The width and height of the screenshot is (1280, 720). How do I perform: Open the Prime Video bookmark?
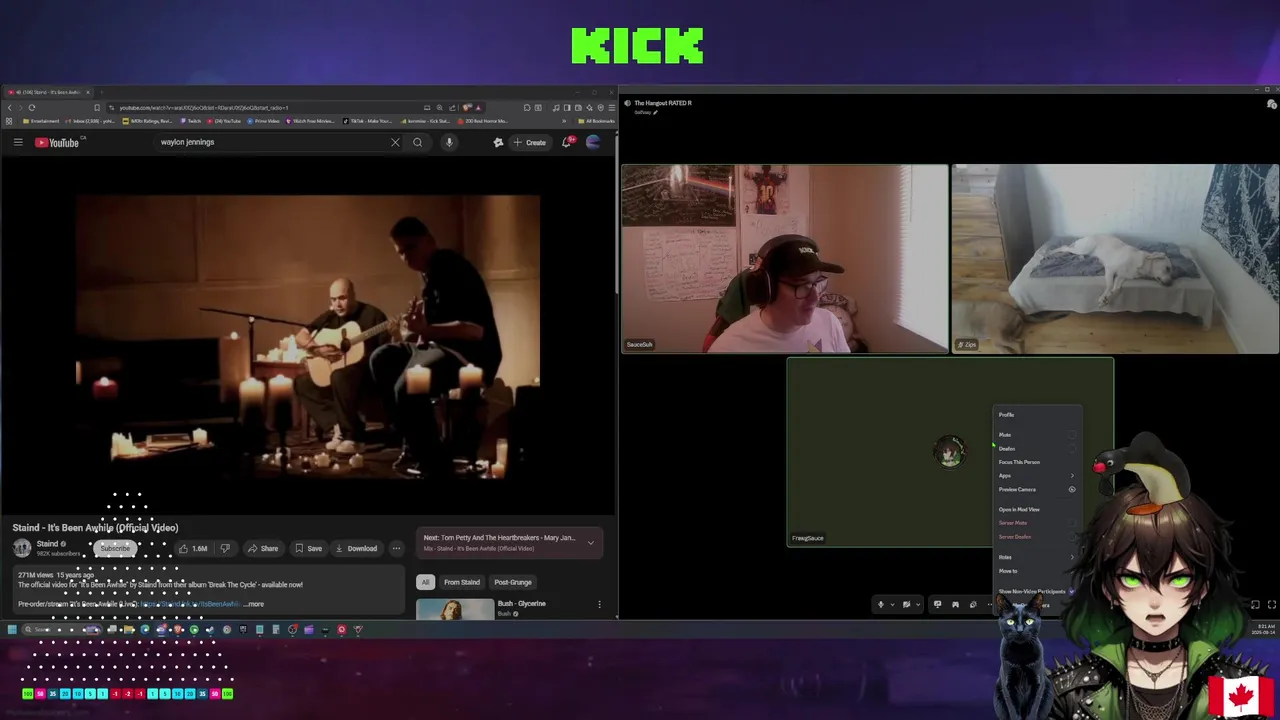pyautogui.click(x=263, y=121)
